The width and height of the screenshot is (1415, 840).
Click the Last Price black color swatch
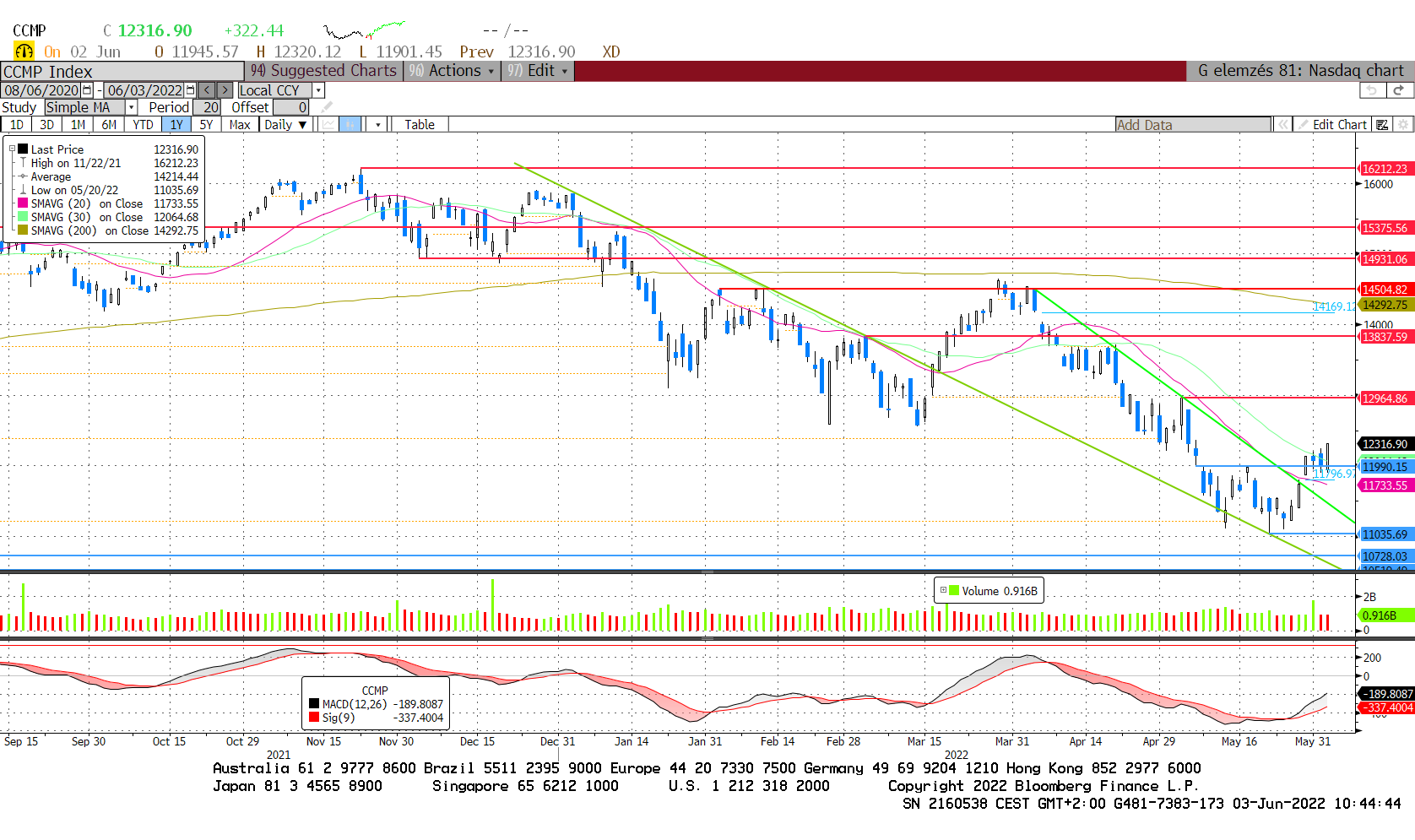pos(23,149)
